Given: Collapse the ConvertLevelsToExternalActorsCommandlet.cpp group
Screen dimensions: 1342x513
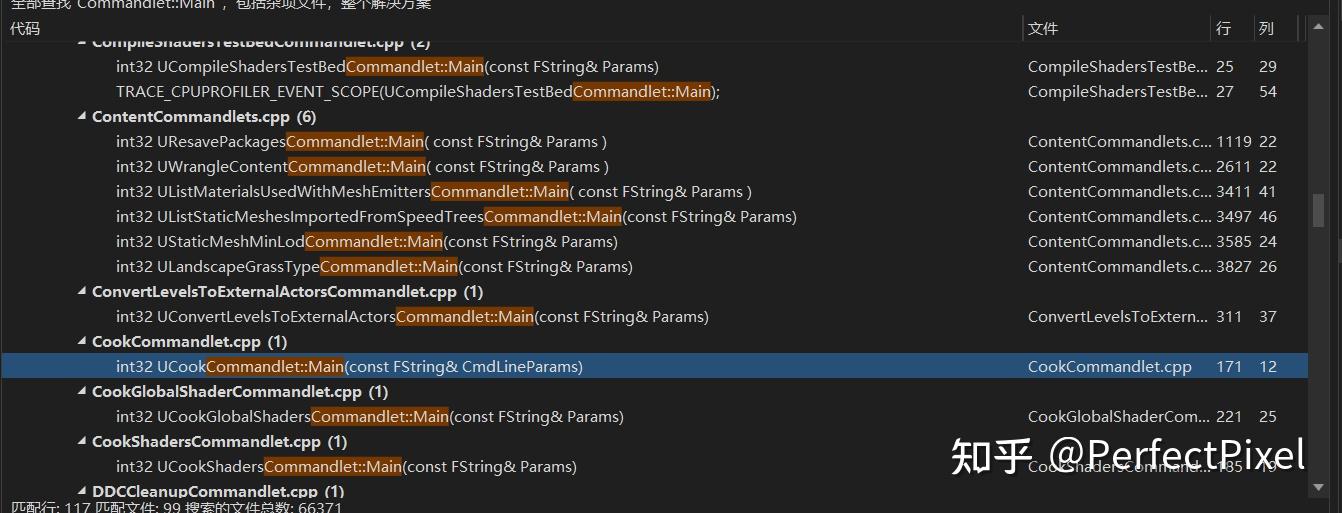Looking at the screenshot, I should click(x=82, y=292).
